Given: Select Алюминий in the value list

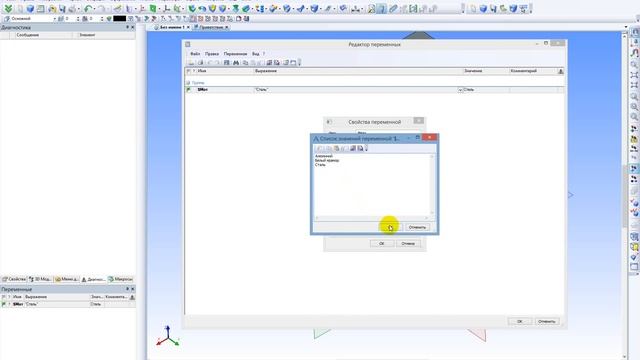Looking at the screenshot, I should [324, 156].
